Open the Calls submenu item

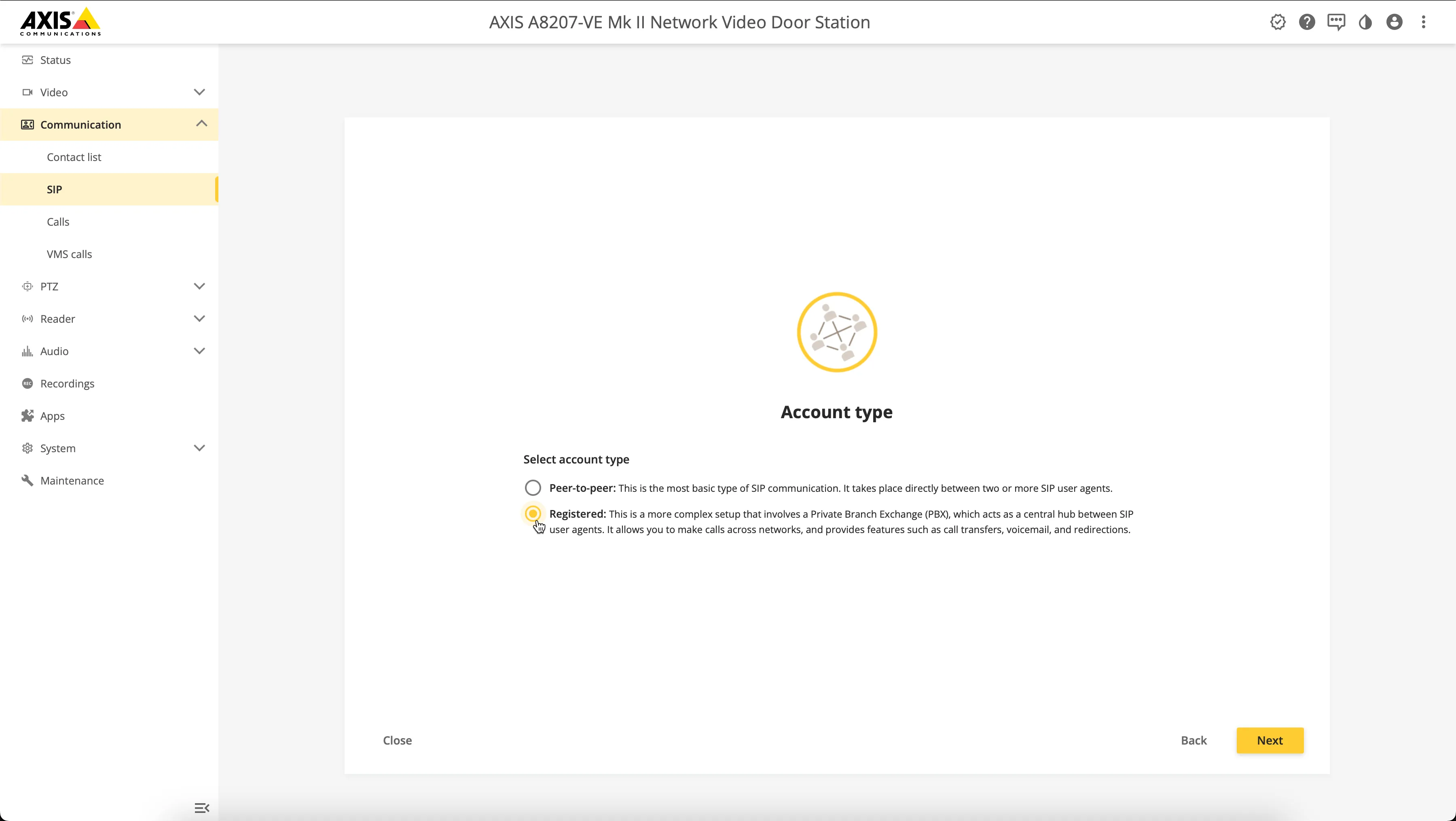[109, 222]
